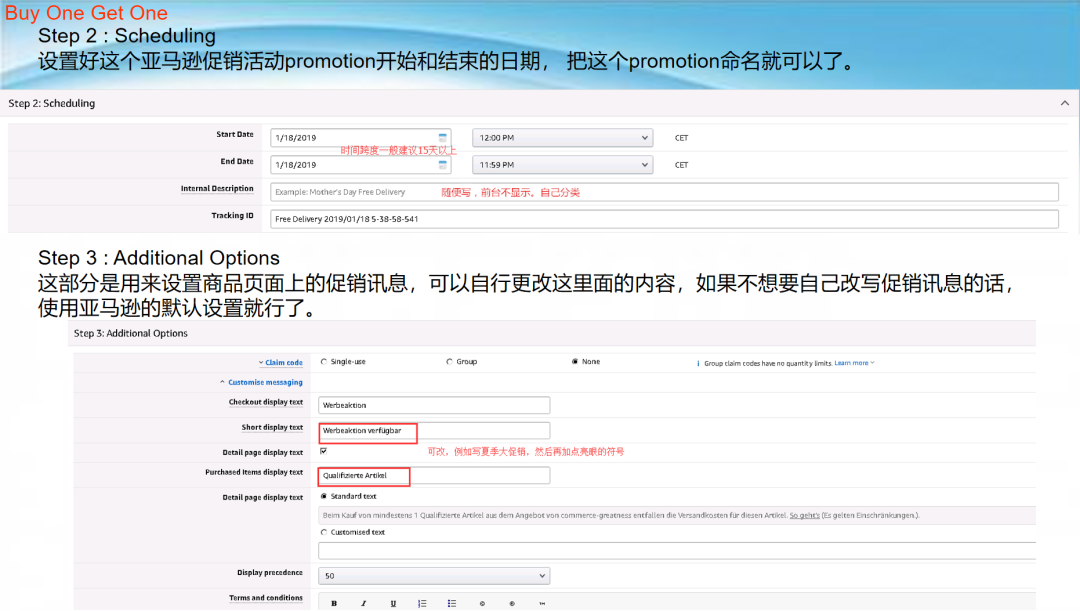Focus the Internal Description field

(664, 192)
